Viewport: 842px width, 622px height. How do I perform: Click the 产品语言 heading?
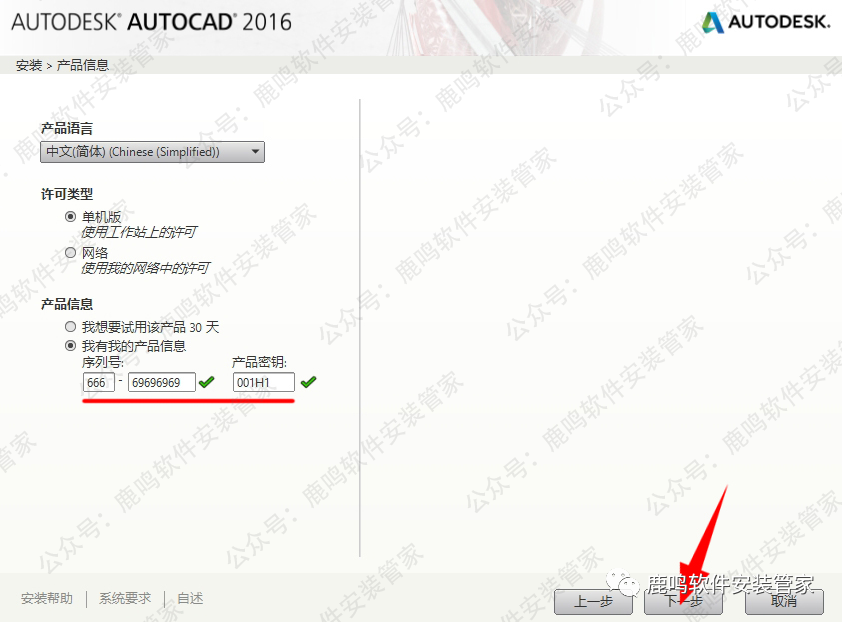tap(67, 128)
